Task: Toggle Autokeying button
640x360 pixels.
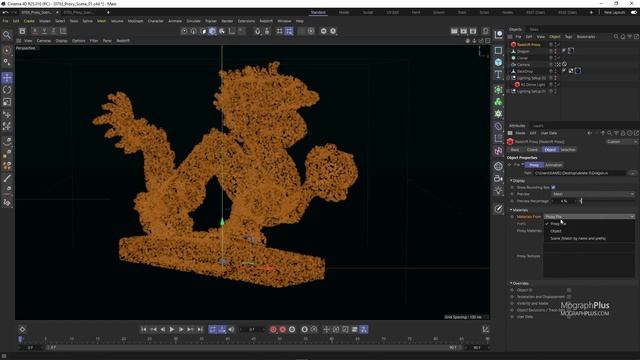Action: [x=282, y=329]
